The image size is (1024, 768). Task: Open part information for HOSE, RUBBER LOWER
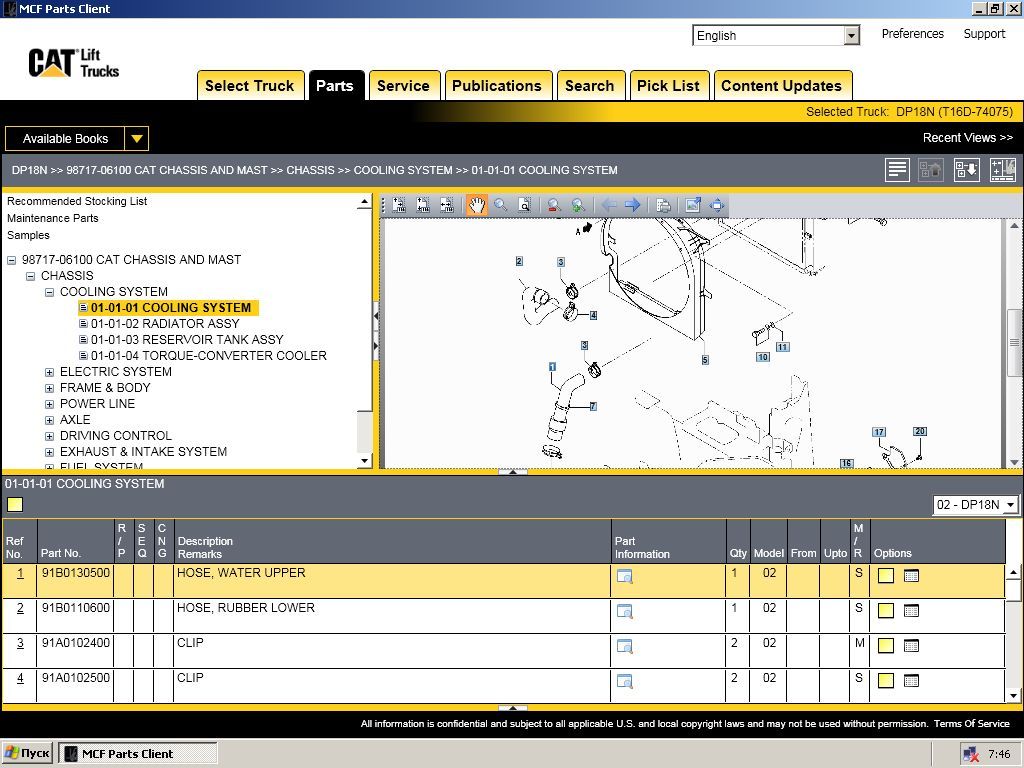pos(624,611)
